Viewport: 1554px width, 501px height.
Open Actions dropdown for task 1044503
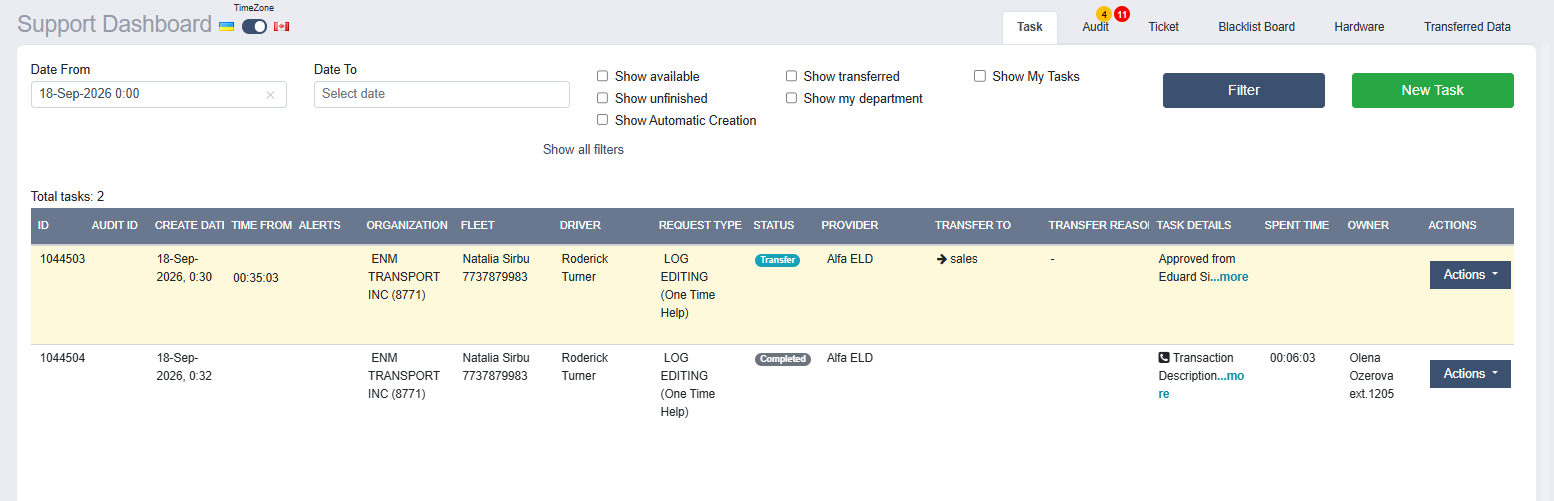[1470, 275]
